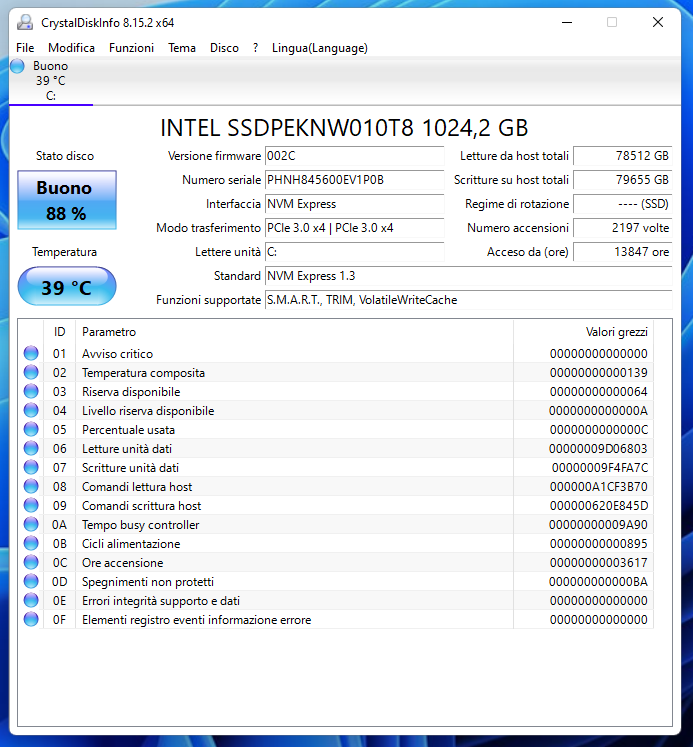Click status orb for Cicli alimentazione row
The image size is (693, 747).
[x=31, y=543]
